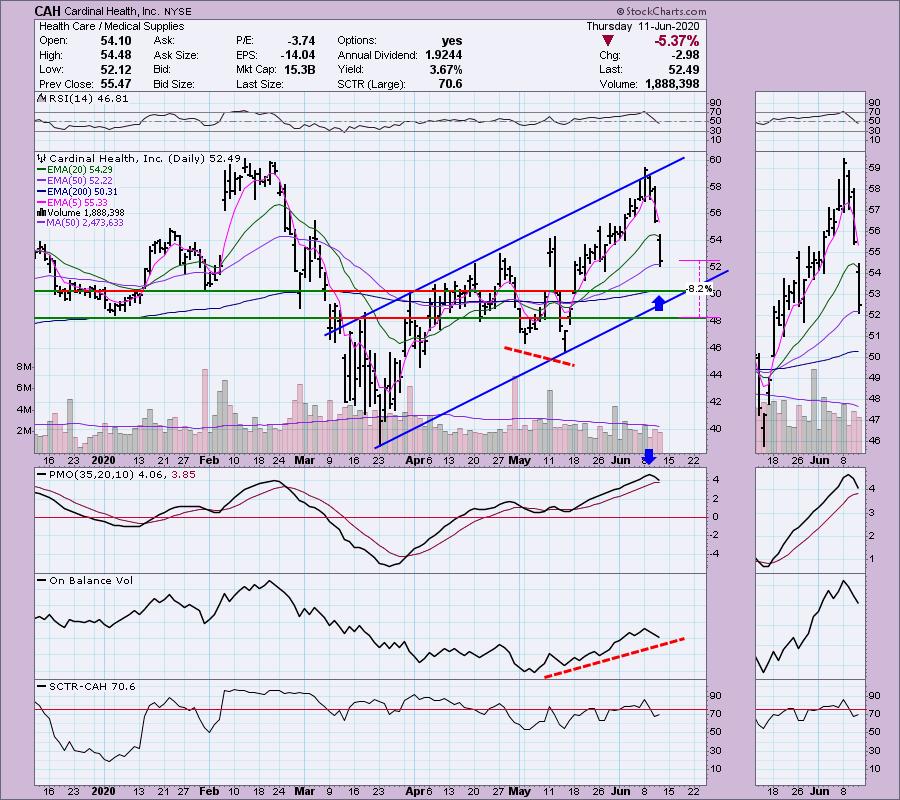Click the SCTR-CAH legend line marker
The height and width of the screenshot is (800, 900).
[42, 686]
